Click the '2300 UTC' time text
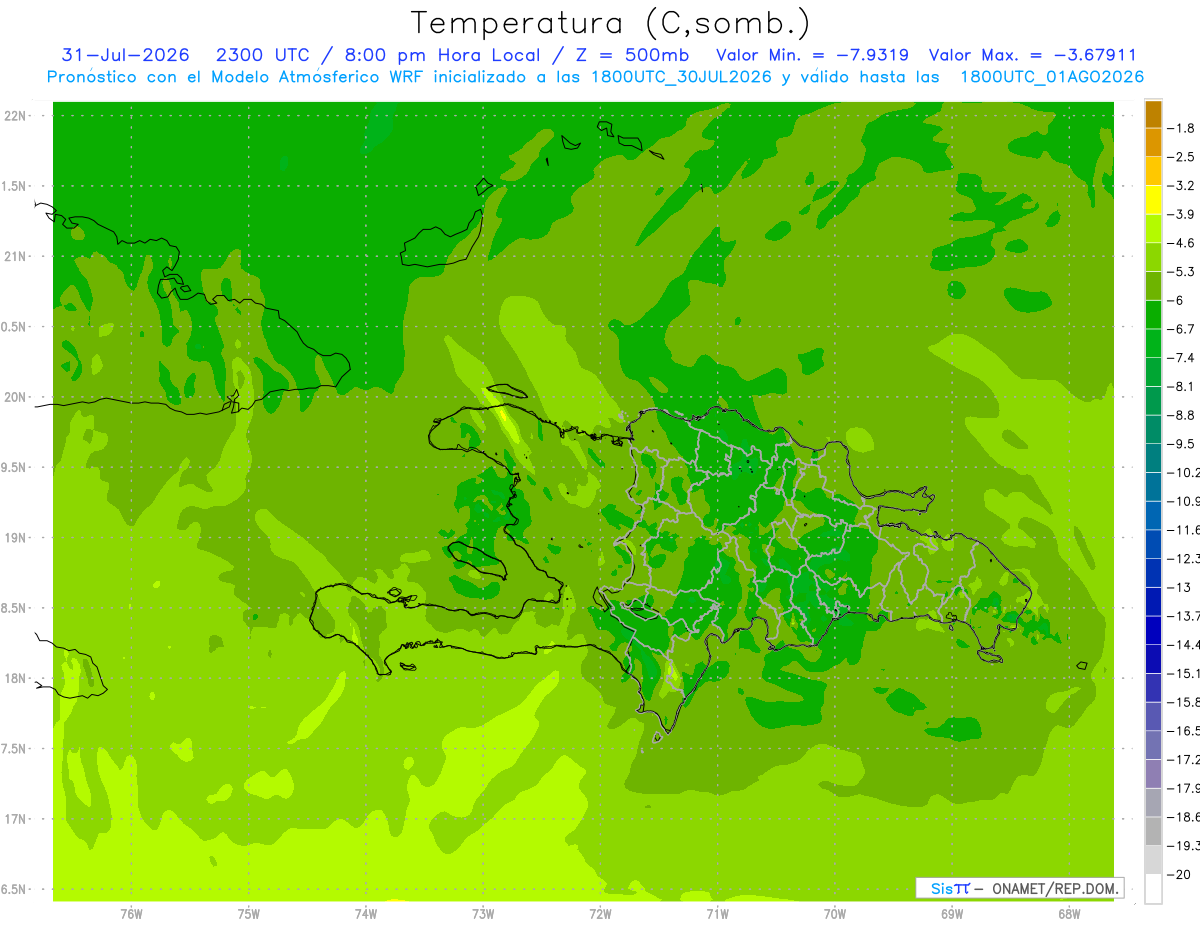The width and height of the screenshot is (1200, 927). [262, 55]
